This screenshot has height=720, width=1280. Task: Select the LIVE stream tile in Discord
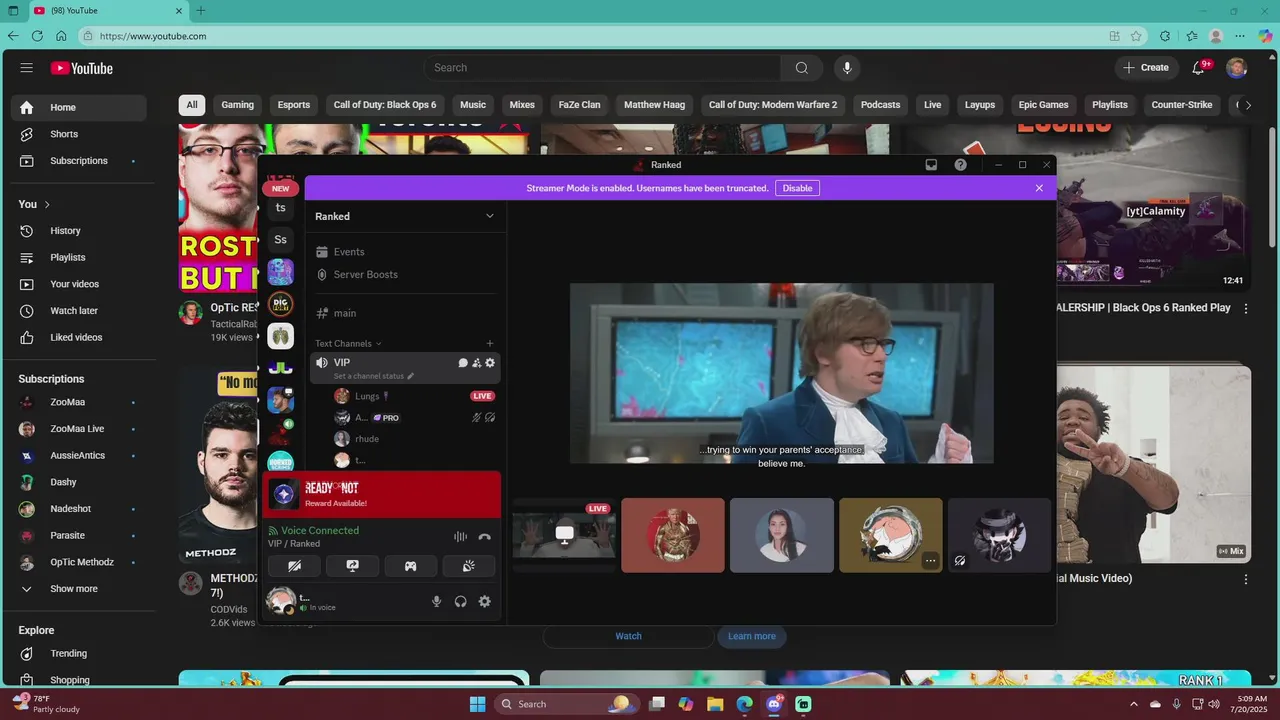(564, 535)
